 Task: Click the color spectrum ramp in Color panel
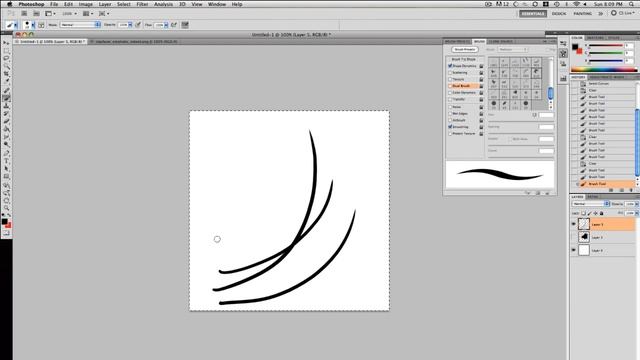point(604,70)
